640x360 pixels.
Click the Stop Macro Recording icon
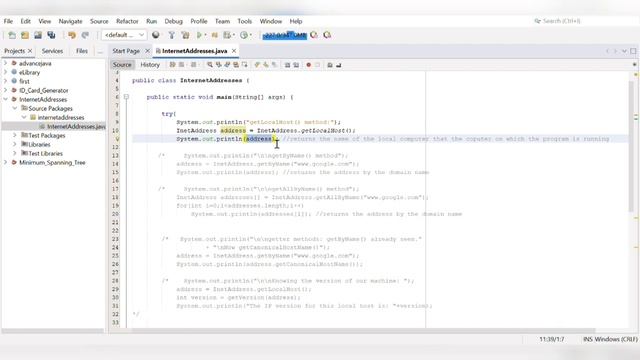tap(317, 64)
